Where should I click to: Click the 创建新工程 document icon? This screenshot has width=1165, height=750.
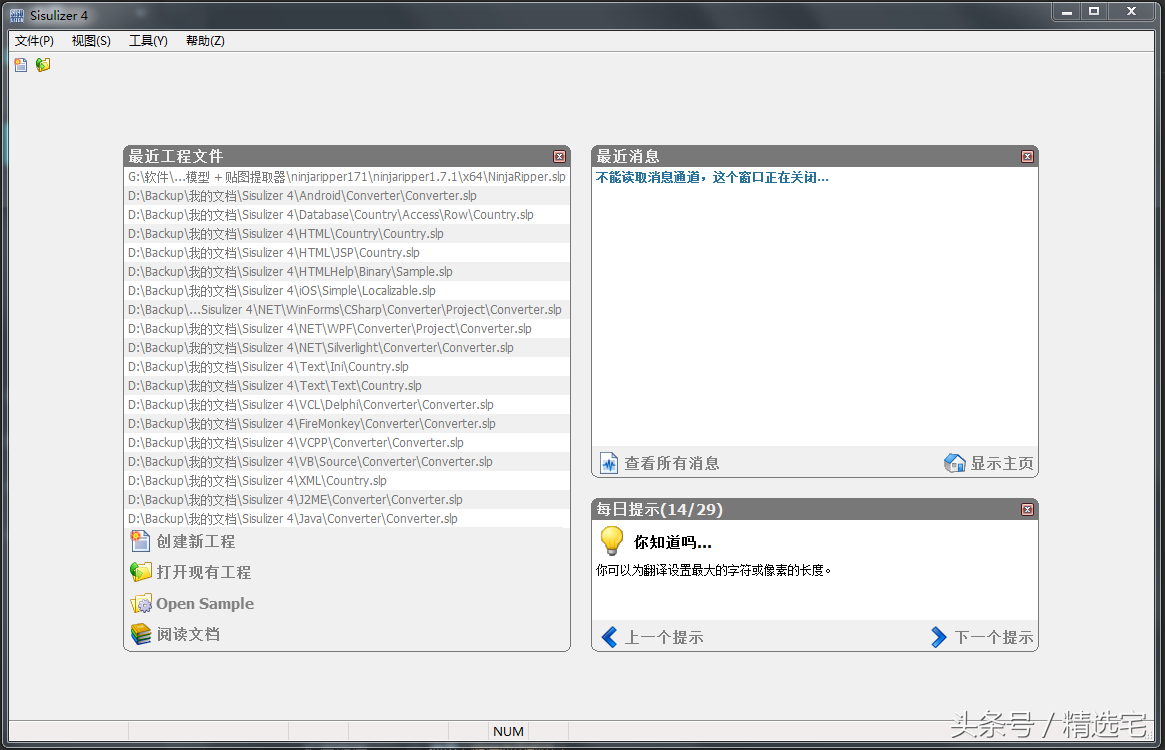(x=140, y=541)
